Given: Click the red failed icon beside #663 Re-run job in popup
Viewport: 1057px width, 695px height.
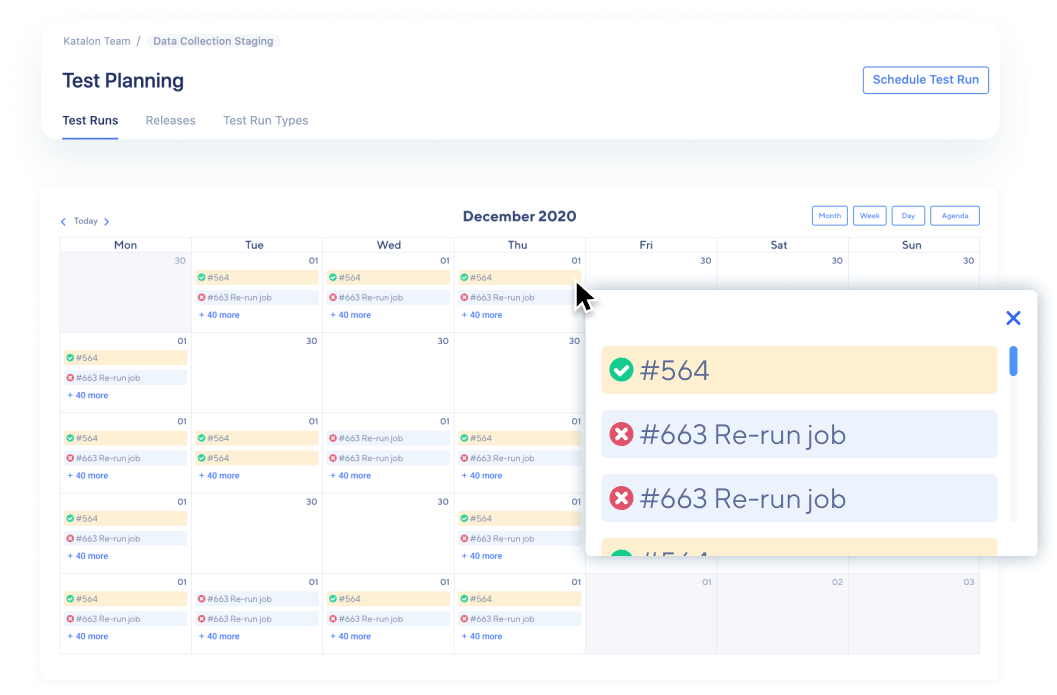Looking at the screenshot, I should coord(622,432).
